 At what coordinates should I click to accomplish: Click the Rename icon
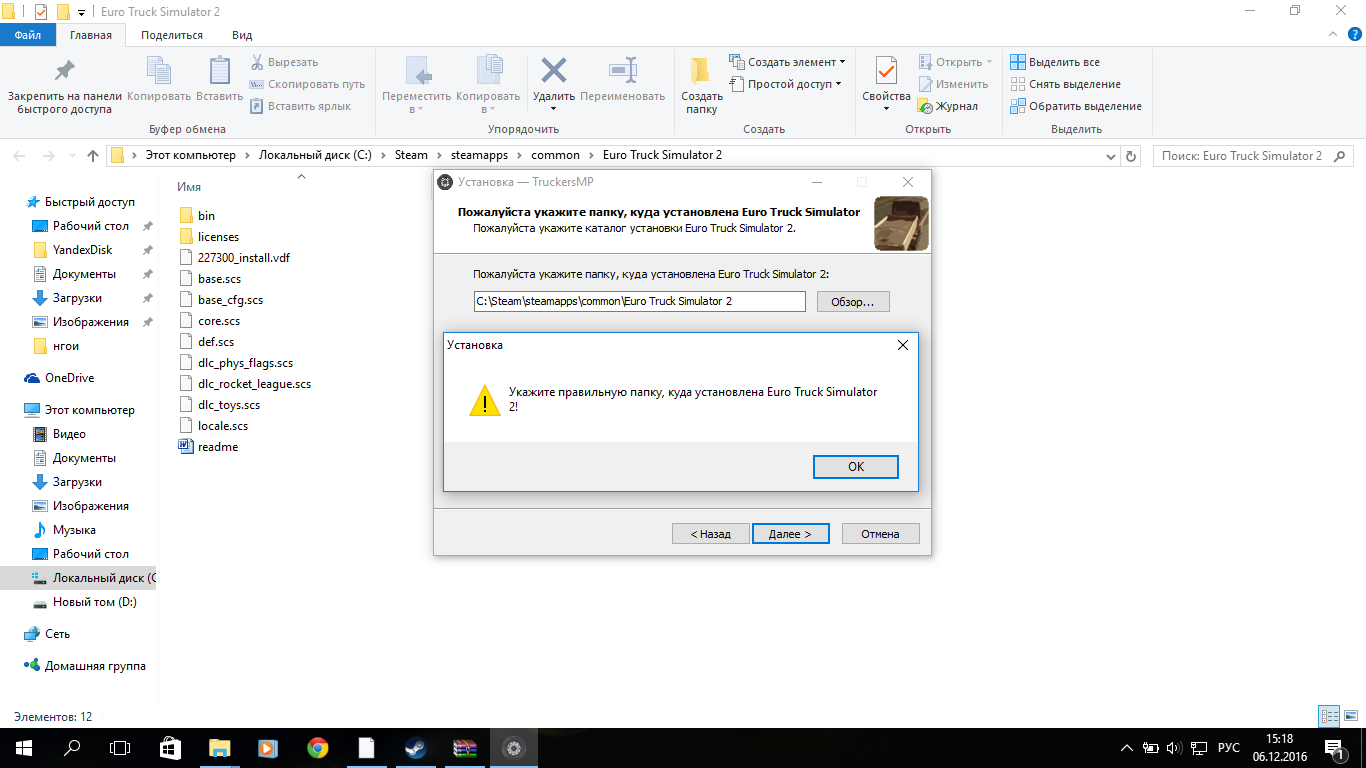pyautogui.click(x=622, y=70)
